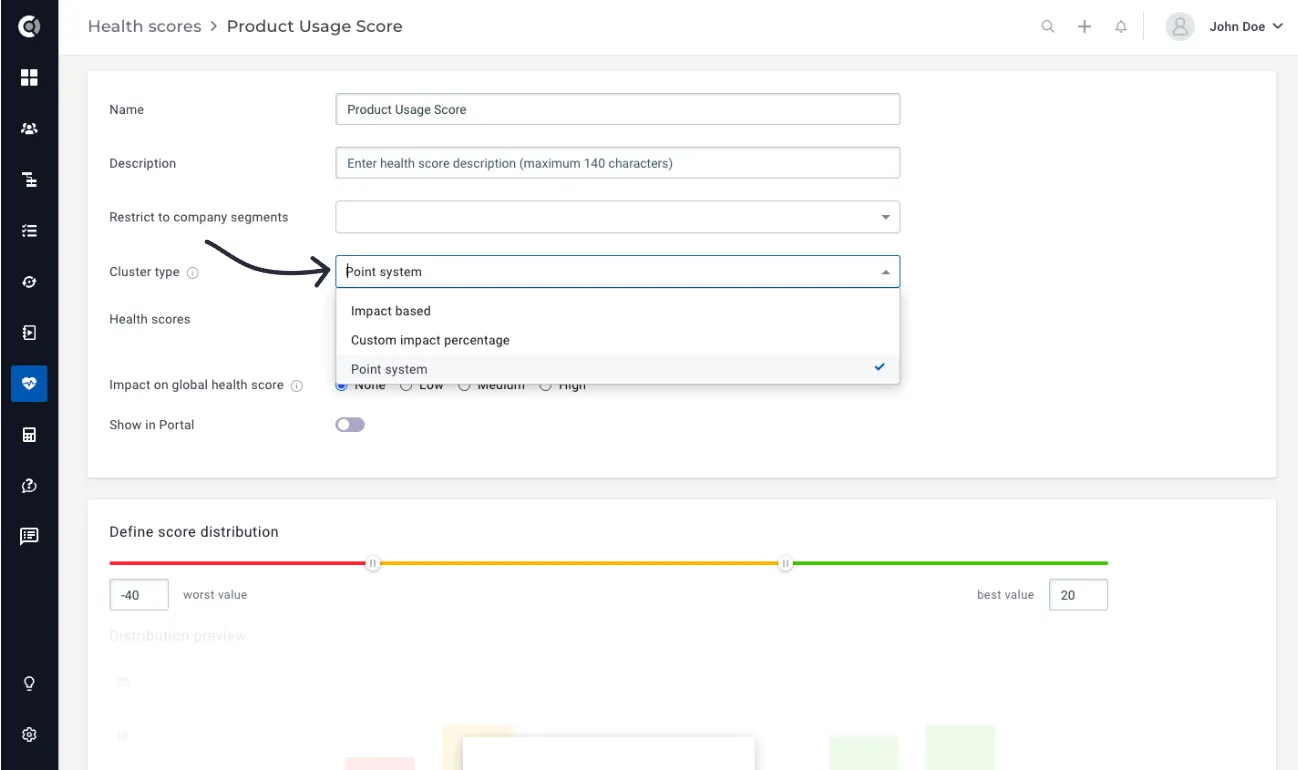This screenshot has width=1298, height=770.
Task: Click the worst value field showing -40
Action: point(139,595)
